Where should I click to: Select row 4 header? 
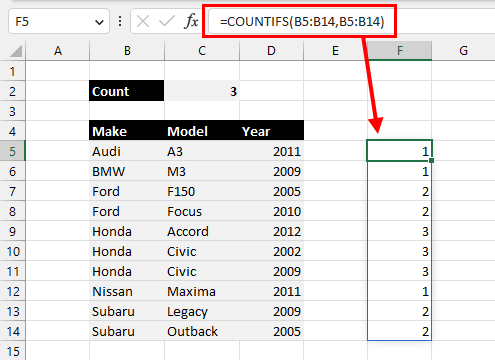[13, 131]
